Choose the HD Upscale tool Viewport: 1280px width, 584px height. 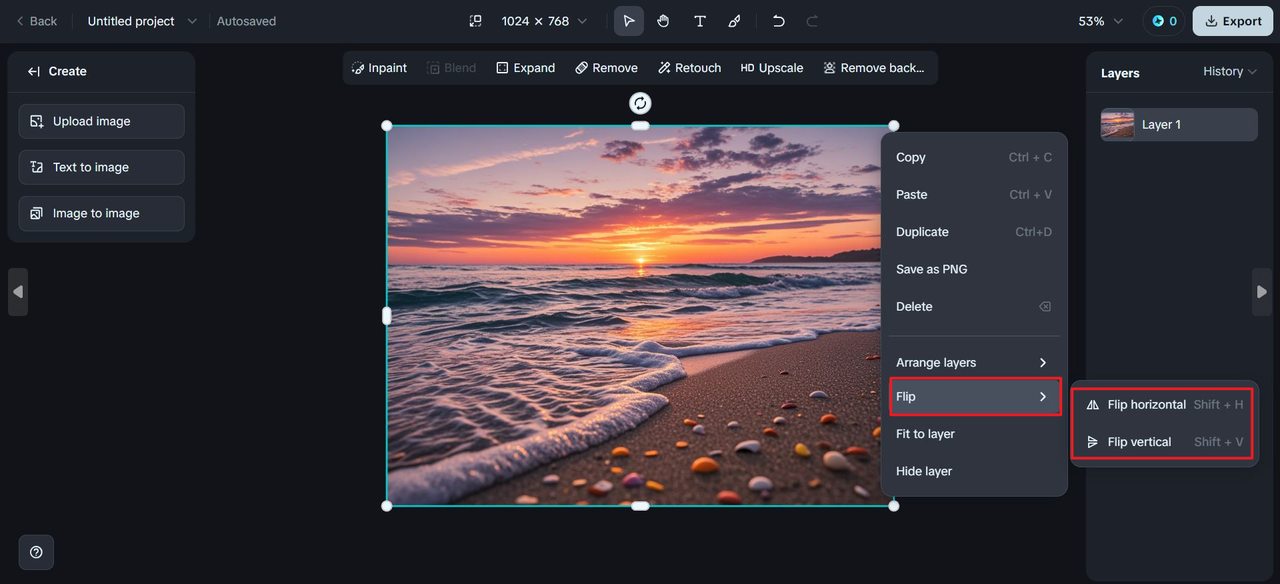(772, 68)
